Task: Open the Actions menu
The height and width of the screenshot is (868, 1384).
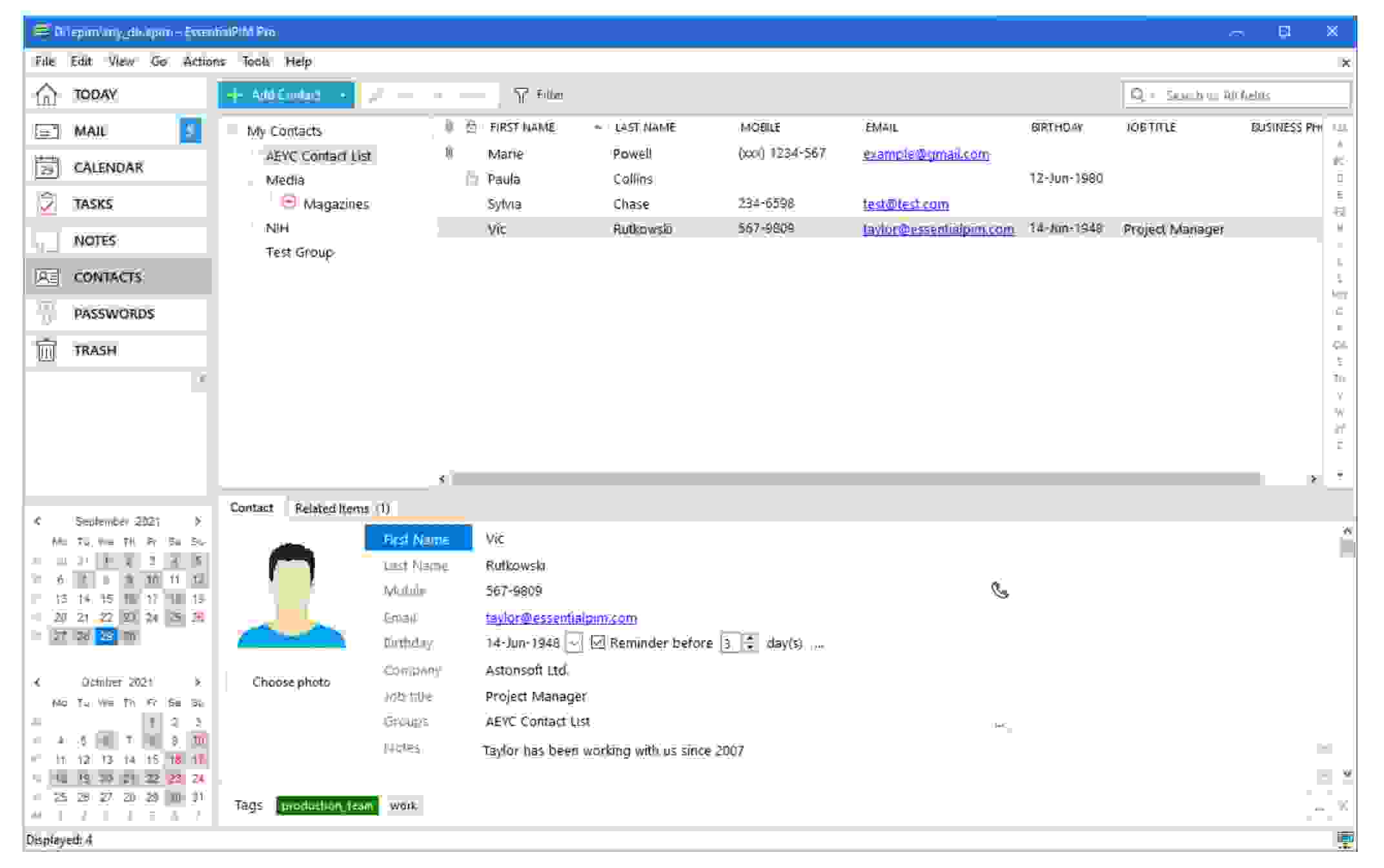Action: pyautogui.click(x=204, y=61)
